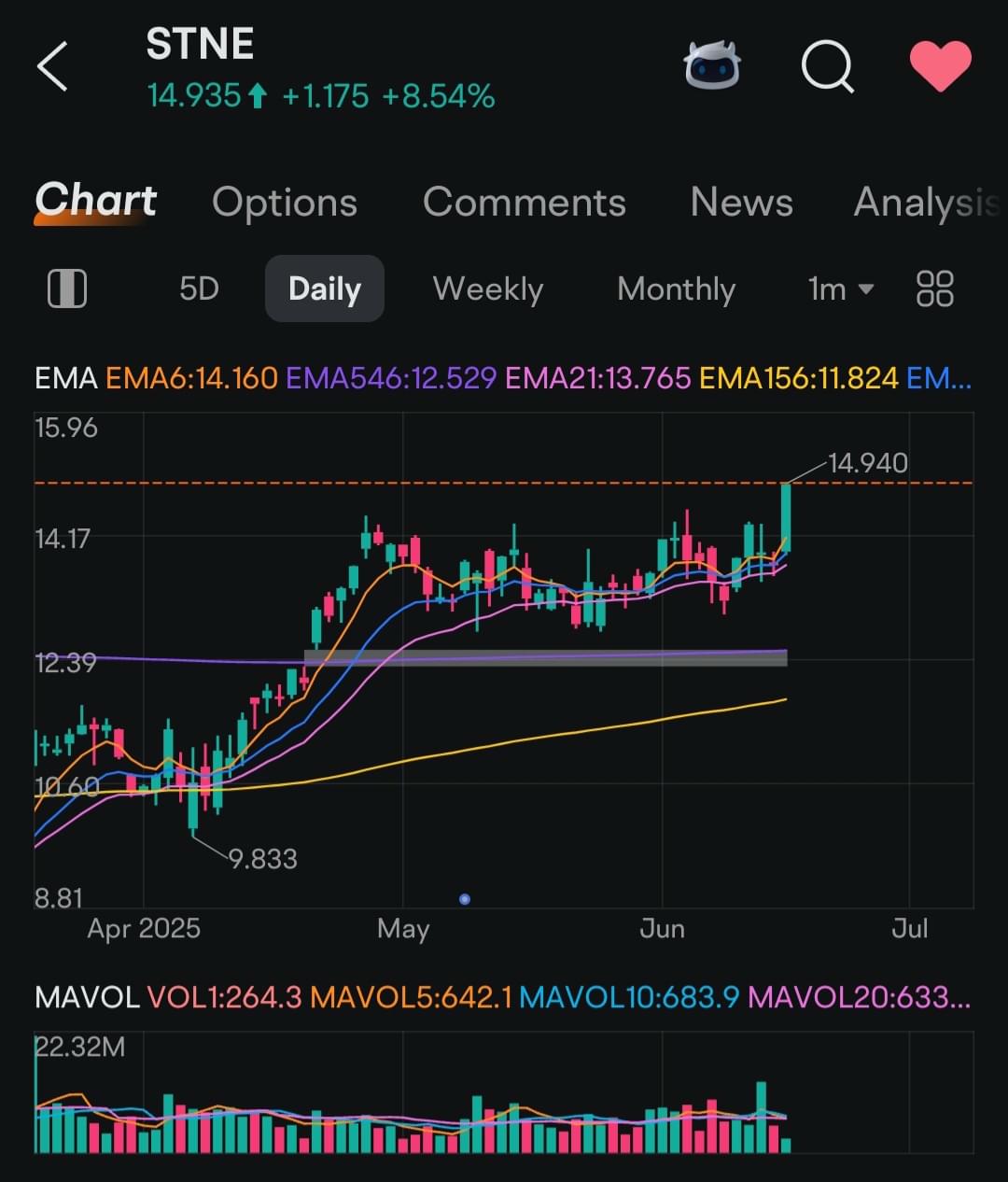
Task: Tap the MAVOL20 value
Action: tap(859, 997)
